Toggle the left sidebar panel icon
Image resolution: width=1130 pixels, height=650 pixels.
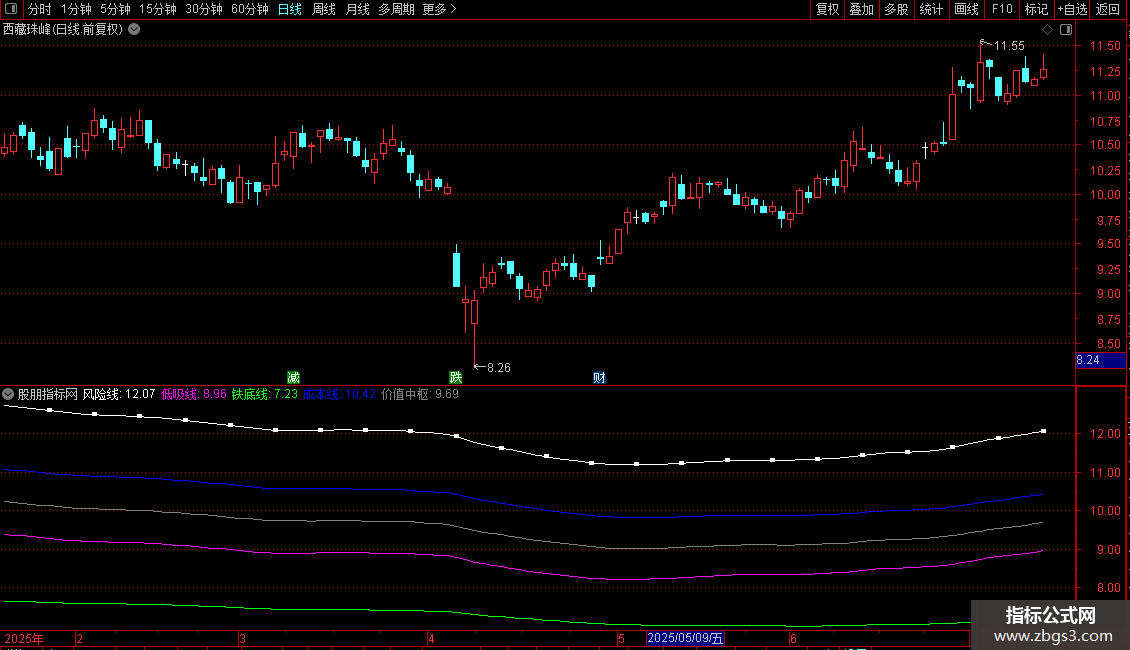coord(11,9)
